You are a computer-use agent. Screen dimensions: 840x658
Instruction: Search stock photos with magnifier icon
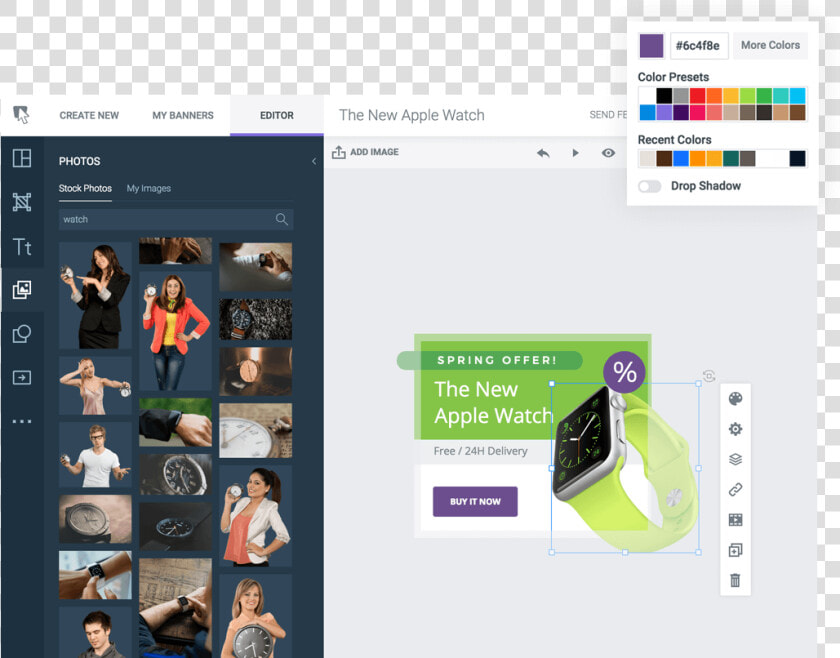pos(282,219)
